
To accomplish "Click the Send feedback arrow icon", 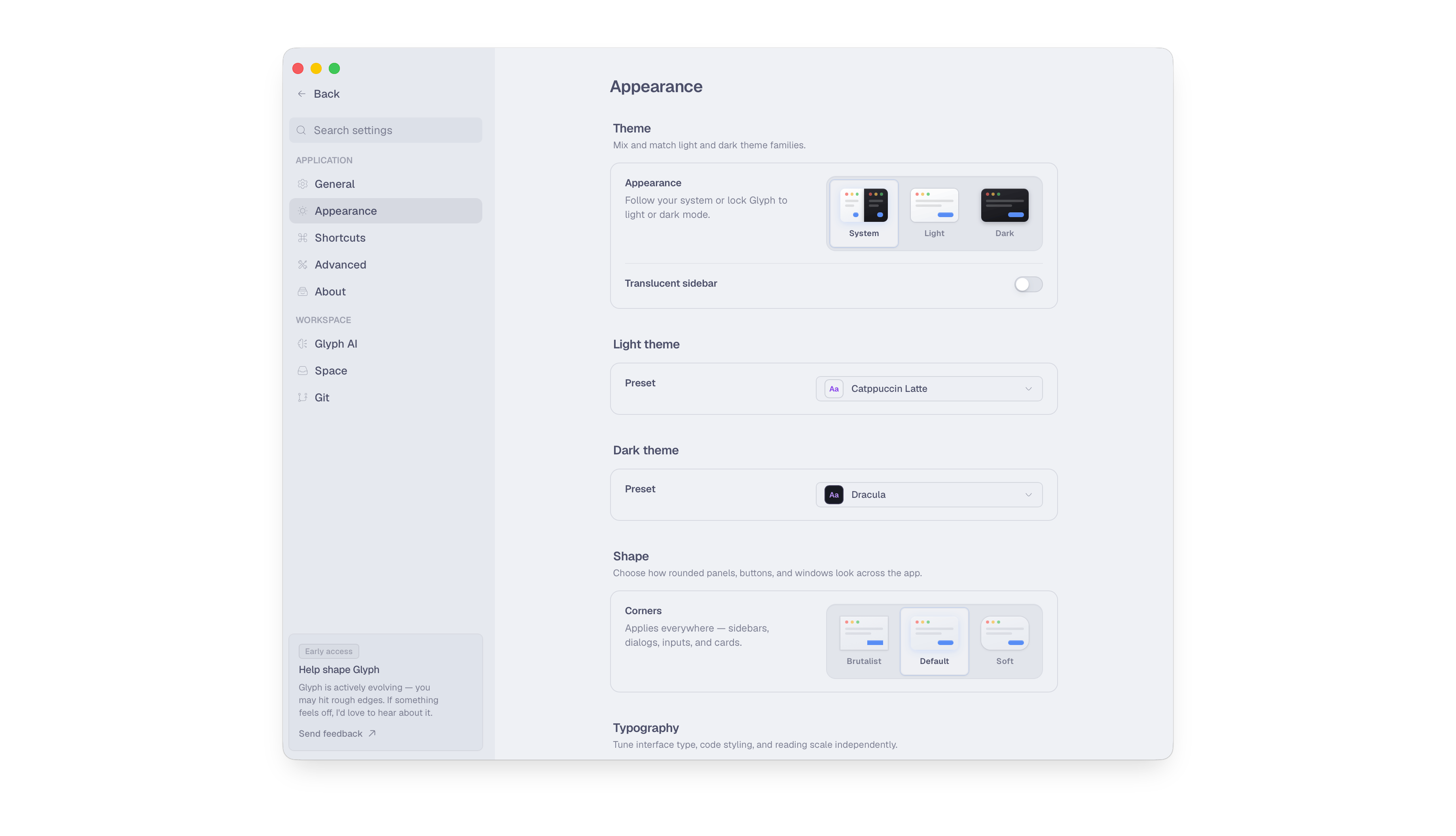I will pyautogui.click(x=372, y=733).
